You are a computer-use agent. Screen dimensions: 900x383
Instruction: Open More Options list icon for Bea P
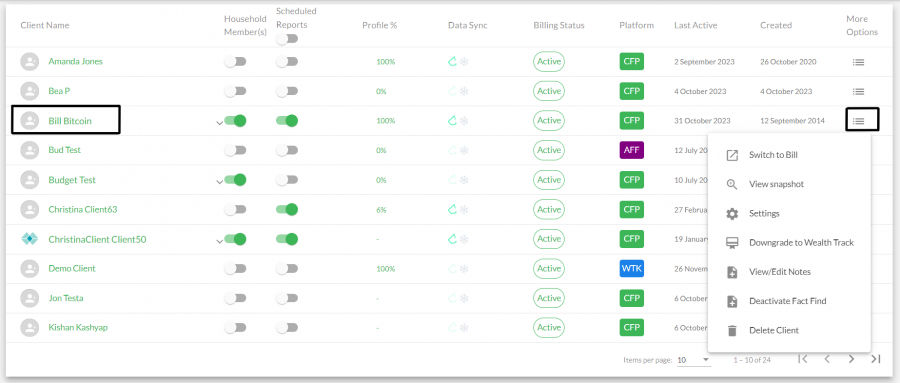[858, 91]
